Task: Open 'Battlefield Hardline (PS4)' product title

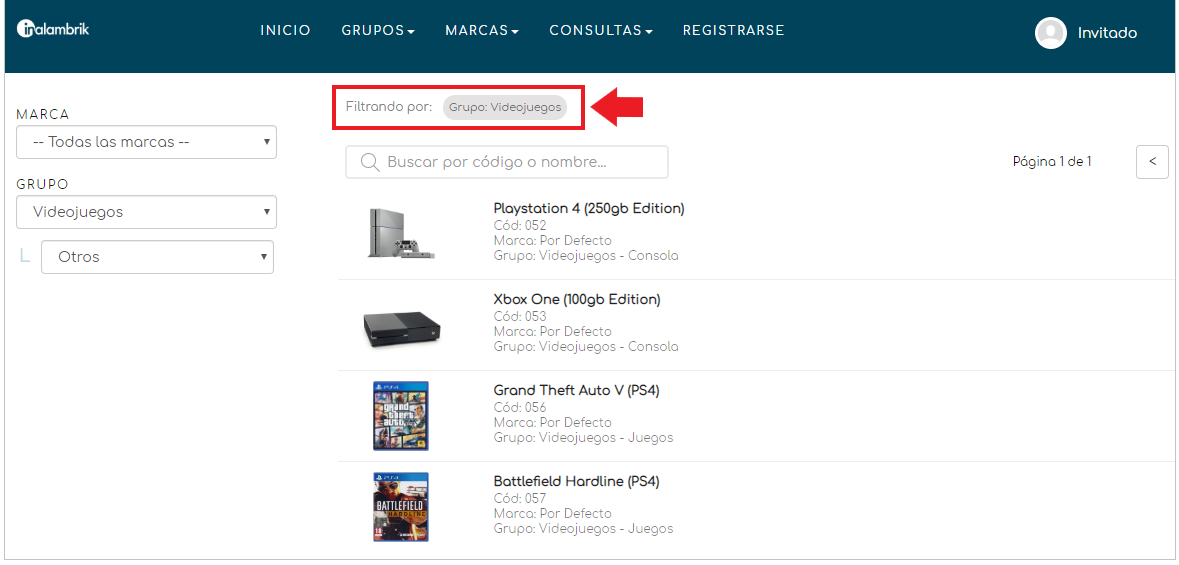Action: 576,481
